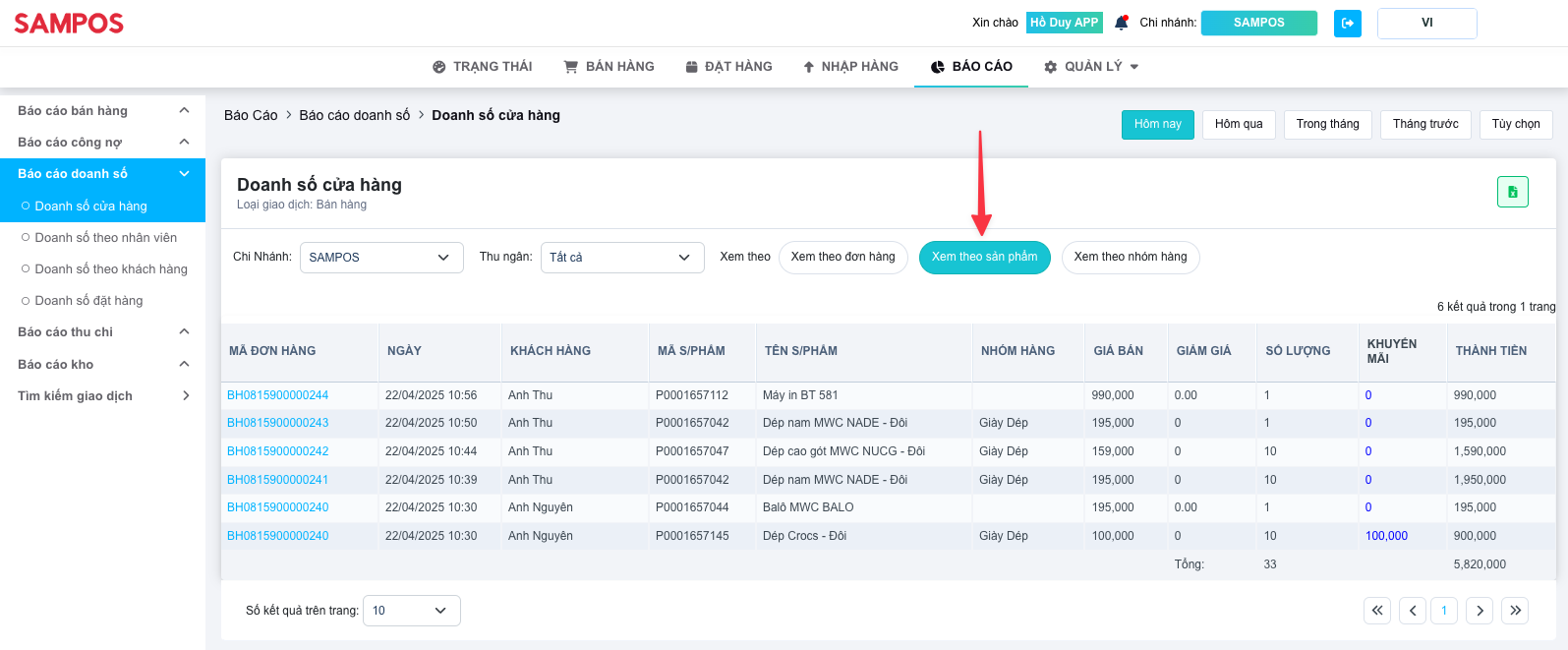Export report with green Excel icon
The width and height of the screenshot is (1568, 650).
(x=1513, y=192)
